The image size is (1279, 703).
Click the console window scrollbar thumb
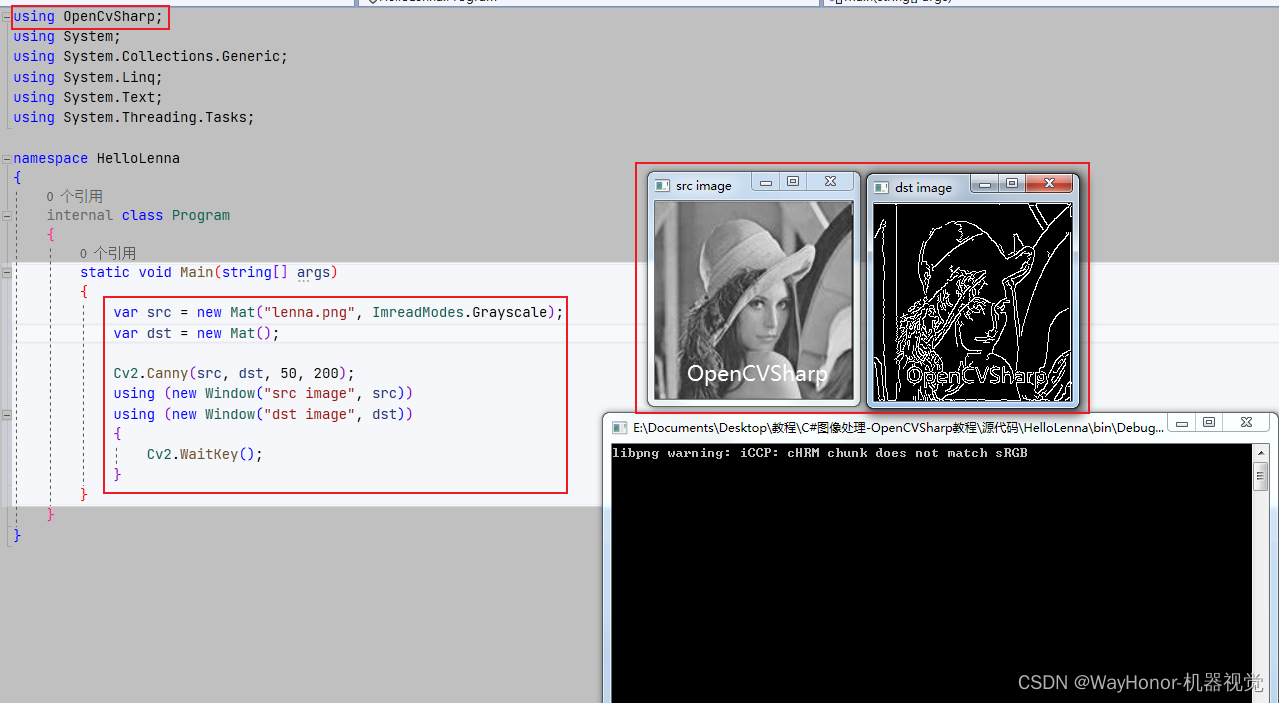click(1259, 475)
